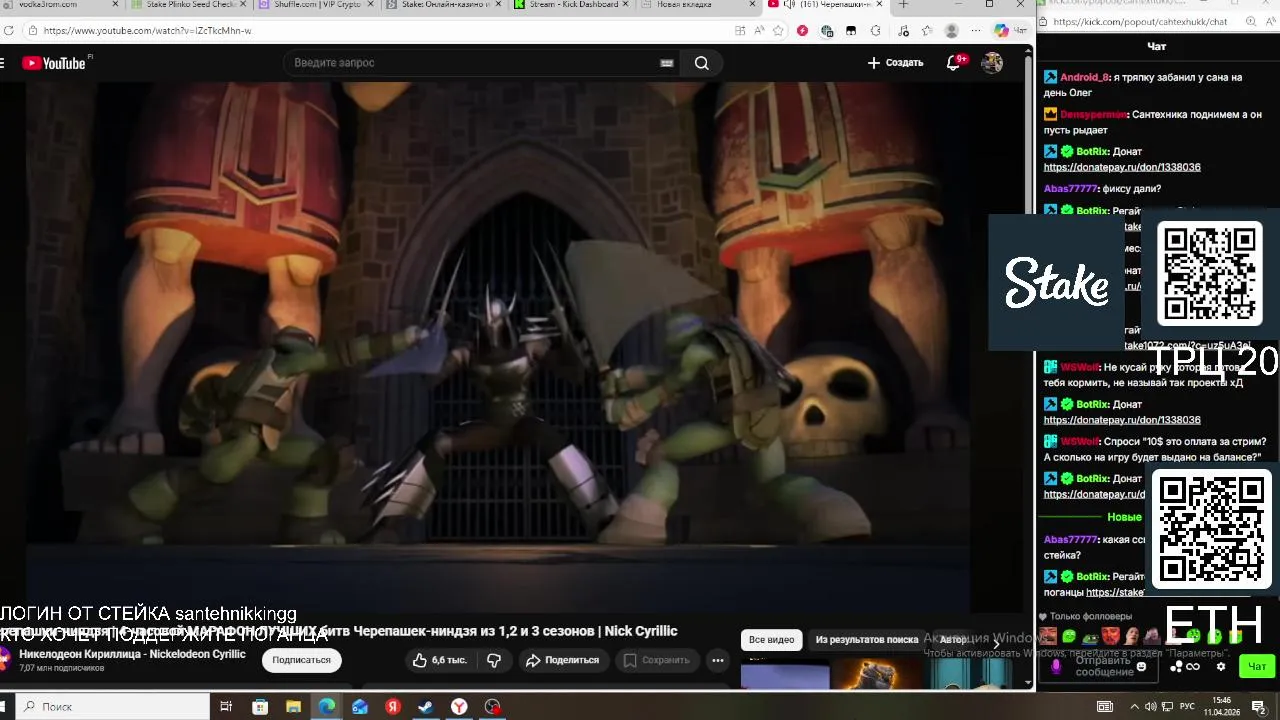Open the Никелодеон Кириллица channel link

[132, 654]
